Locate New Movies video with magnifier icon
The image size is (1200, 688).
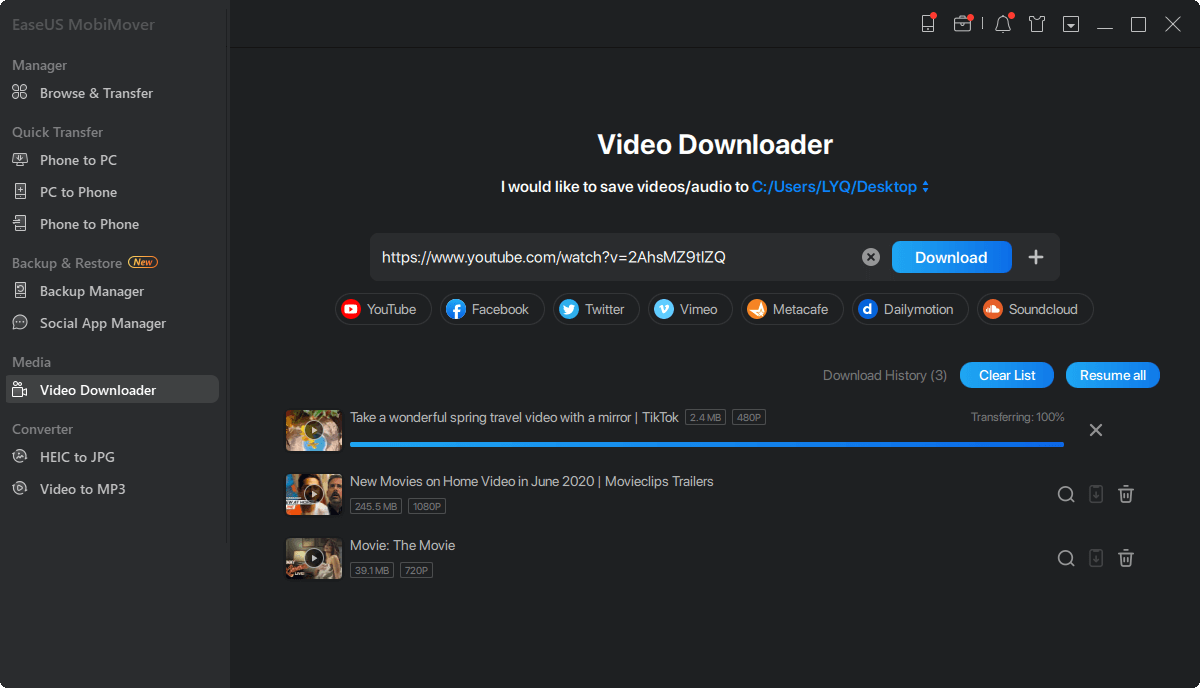click(x=1066, y=494)
